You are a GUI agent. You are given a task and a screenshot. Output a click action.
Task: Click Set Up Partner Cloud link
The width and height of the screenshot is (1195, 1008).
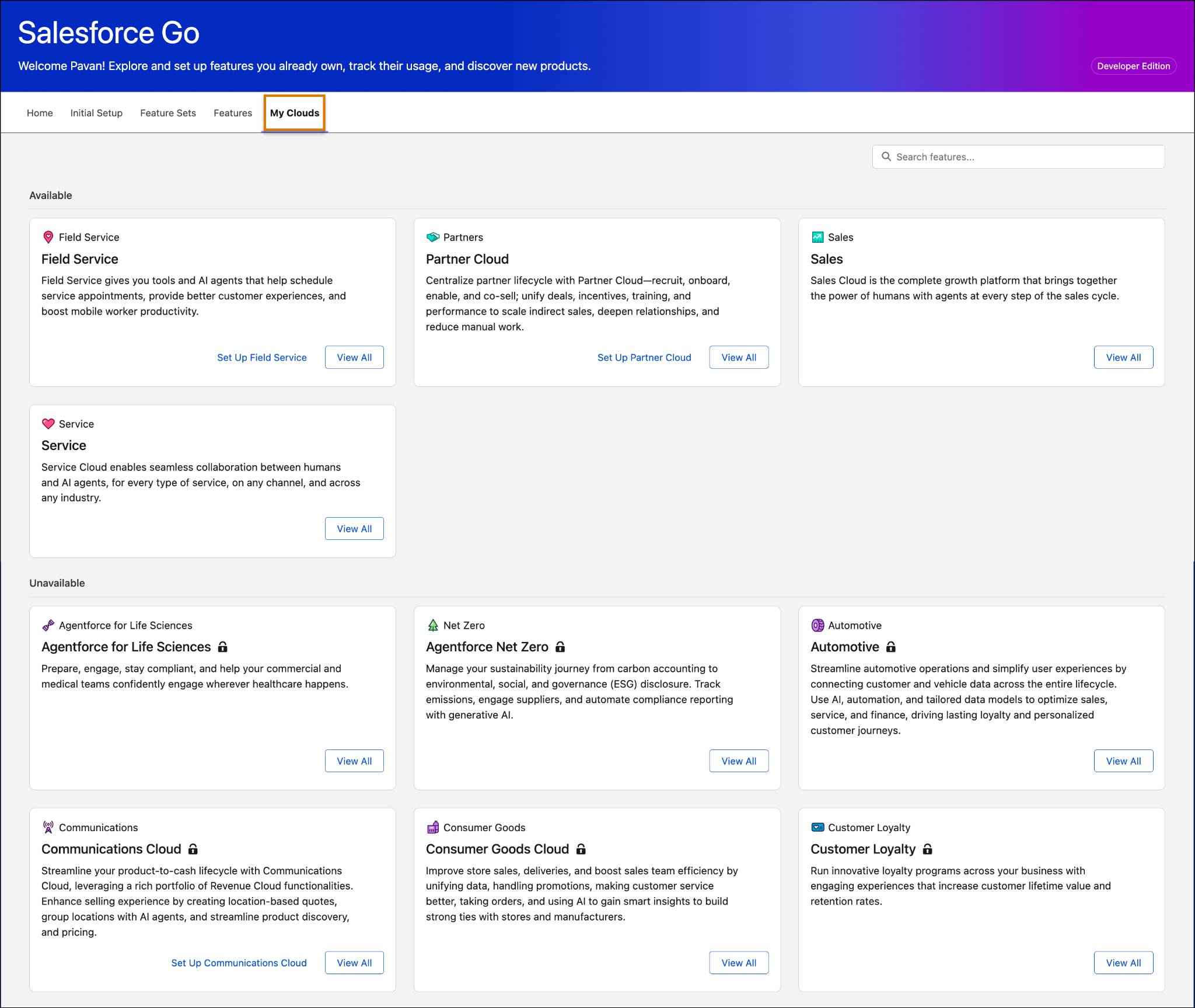pyautogui.click(x=644, y=357)
